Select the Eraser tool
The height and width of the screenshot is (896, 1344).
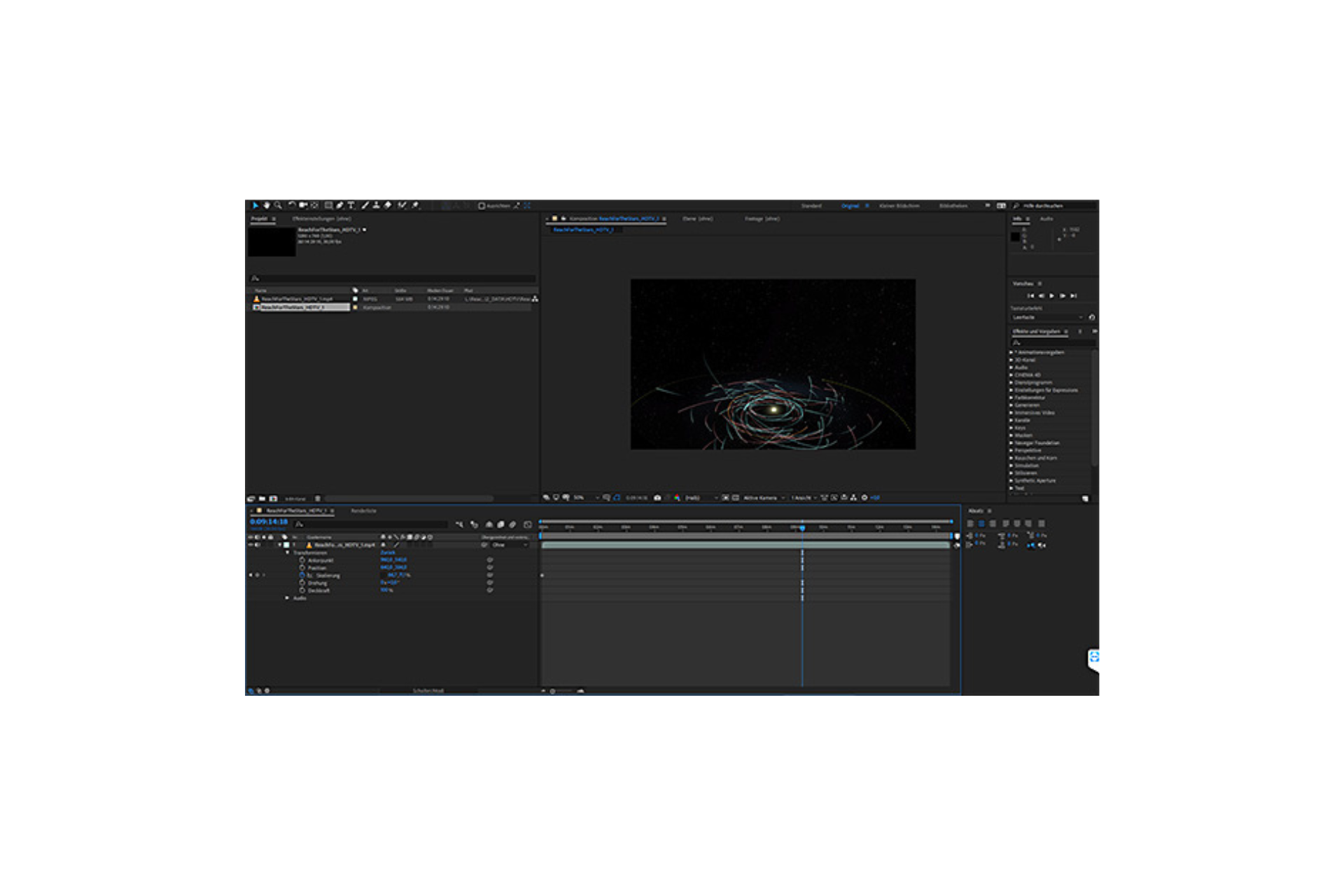pos(387,206)
